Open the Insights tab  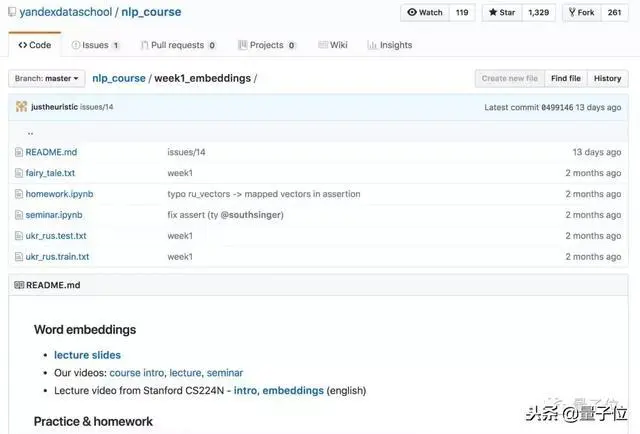390,45
